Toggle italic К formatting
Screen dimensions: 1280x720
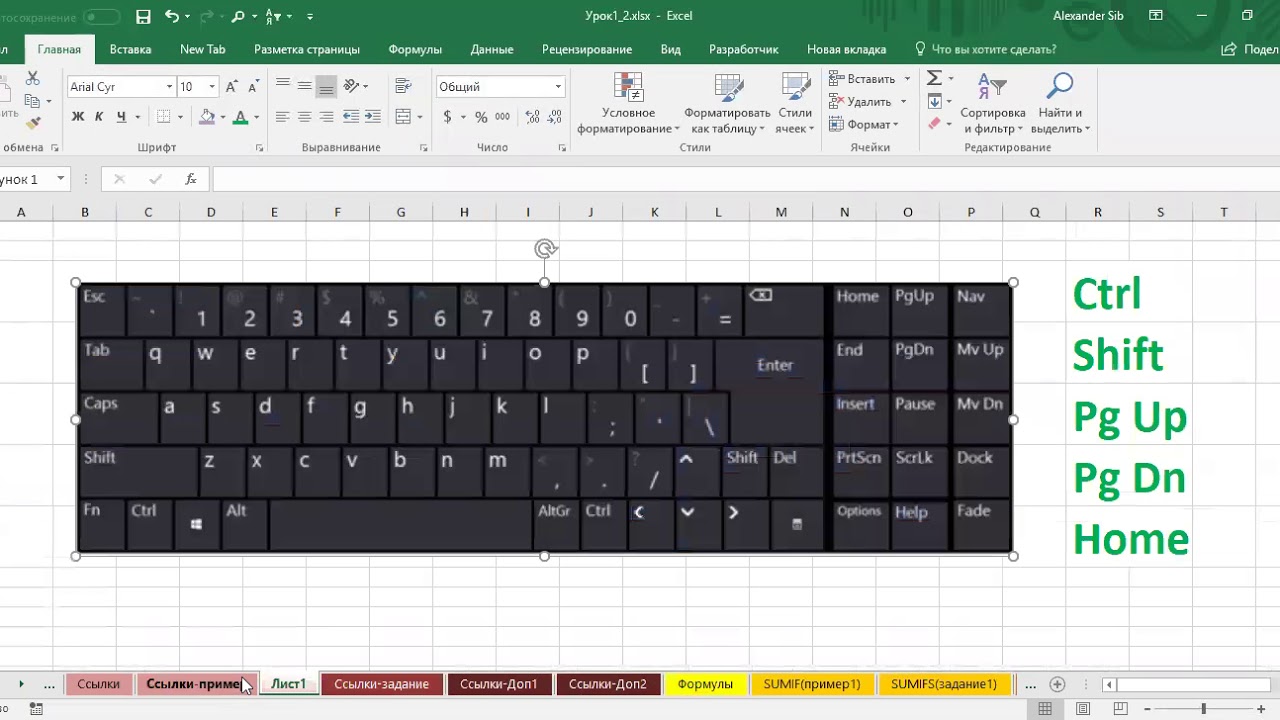tap(99, 117)
